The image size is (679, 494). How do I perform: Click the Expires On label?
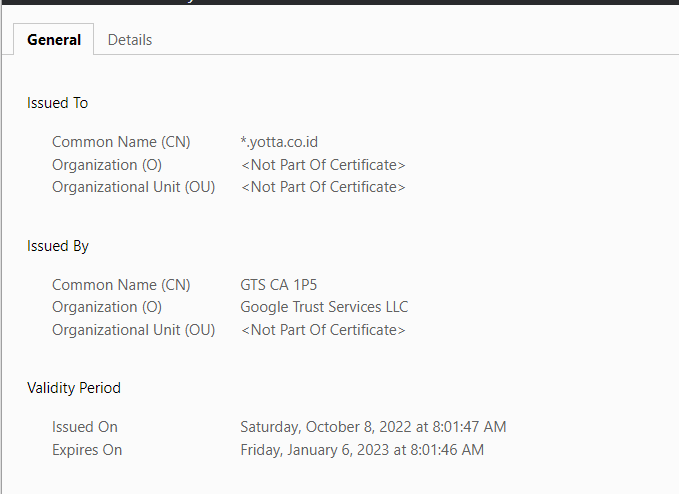tap(87, 450)
